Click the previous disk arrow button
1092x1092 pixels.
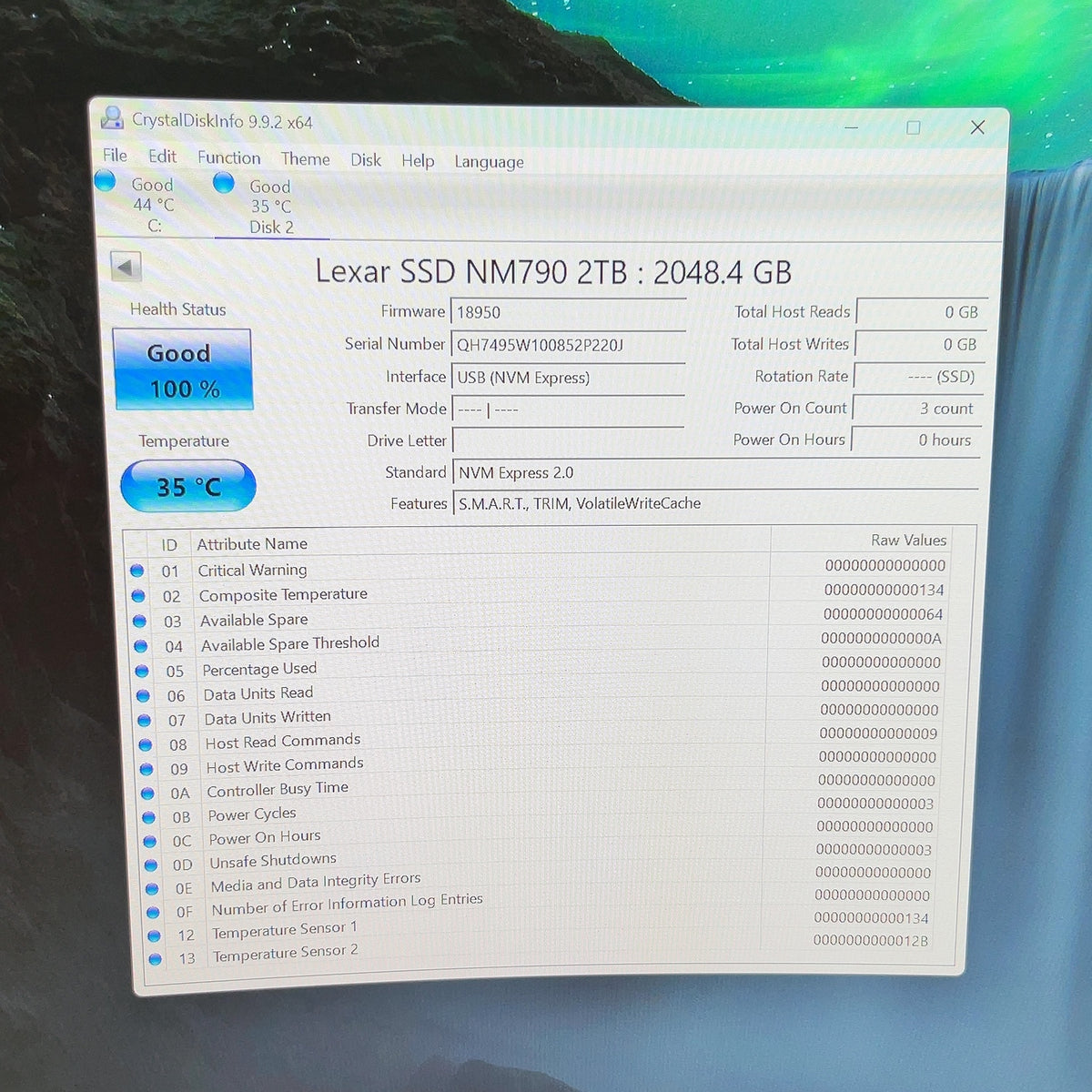point(126,268)
